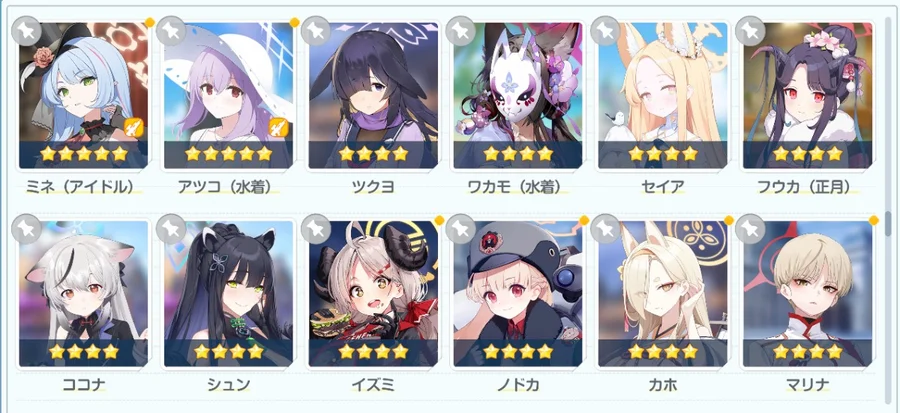Click orange weapon badge on アツコ（水着）
This screenshot has height=413, width=900.
[278, 127]
